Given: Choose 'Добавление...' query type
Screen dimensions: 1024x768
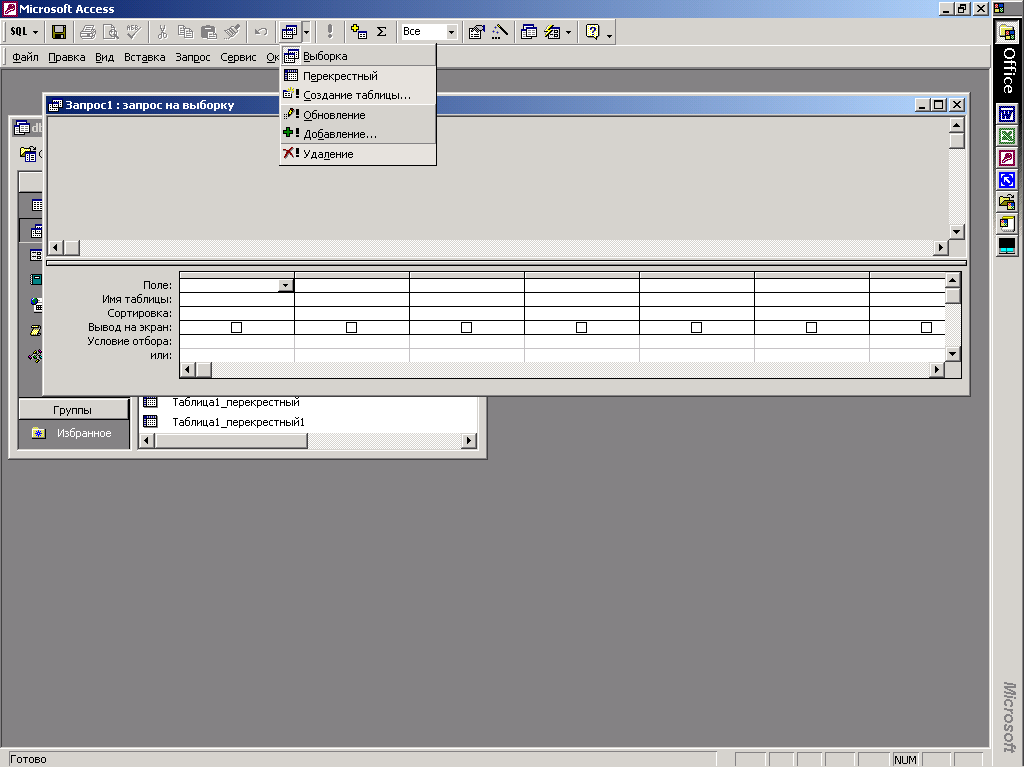Looking at the screenshot, I should 358,134.
